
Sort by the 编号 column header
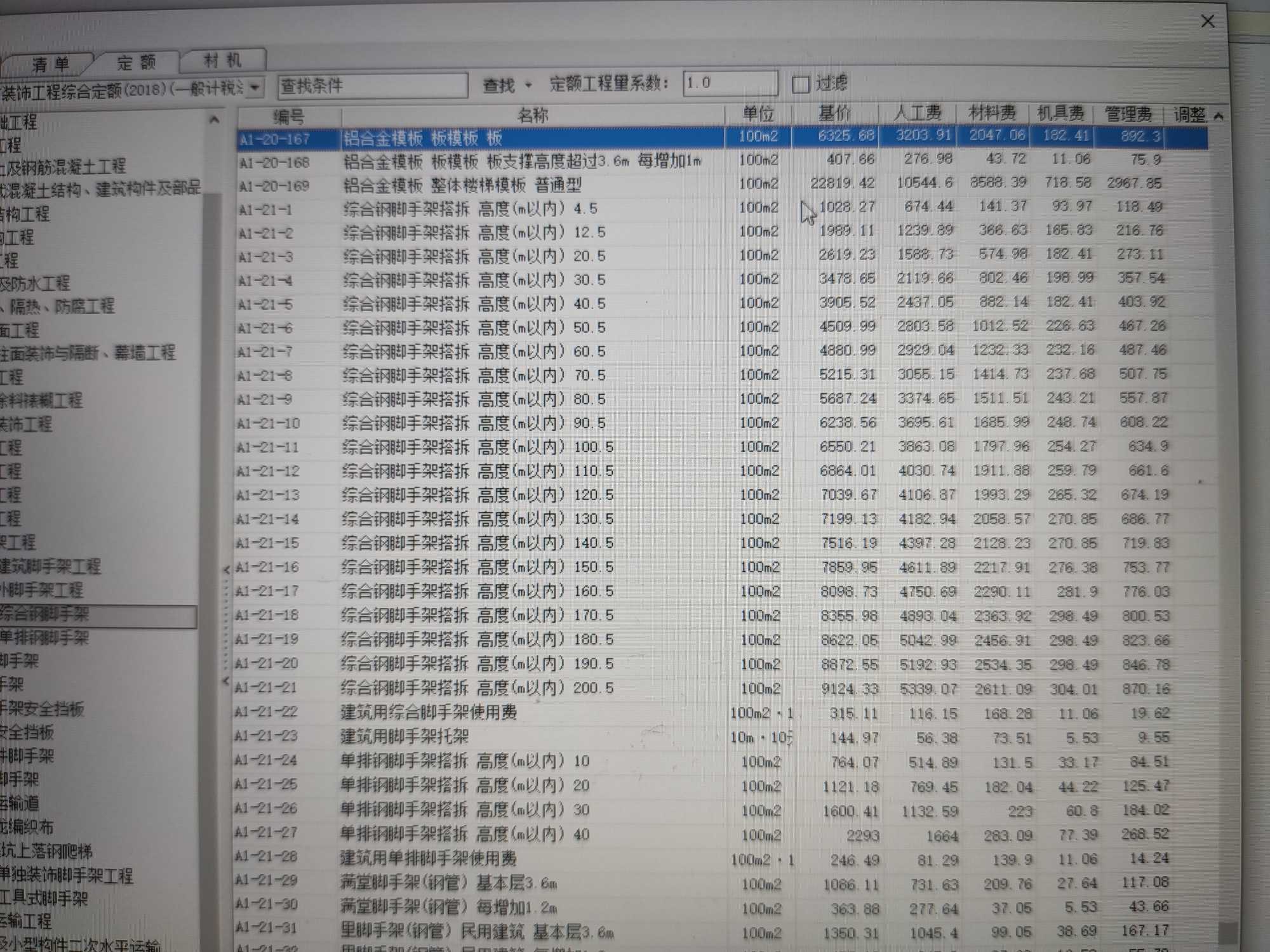pyautogui.click(x=290, y=117)
